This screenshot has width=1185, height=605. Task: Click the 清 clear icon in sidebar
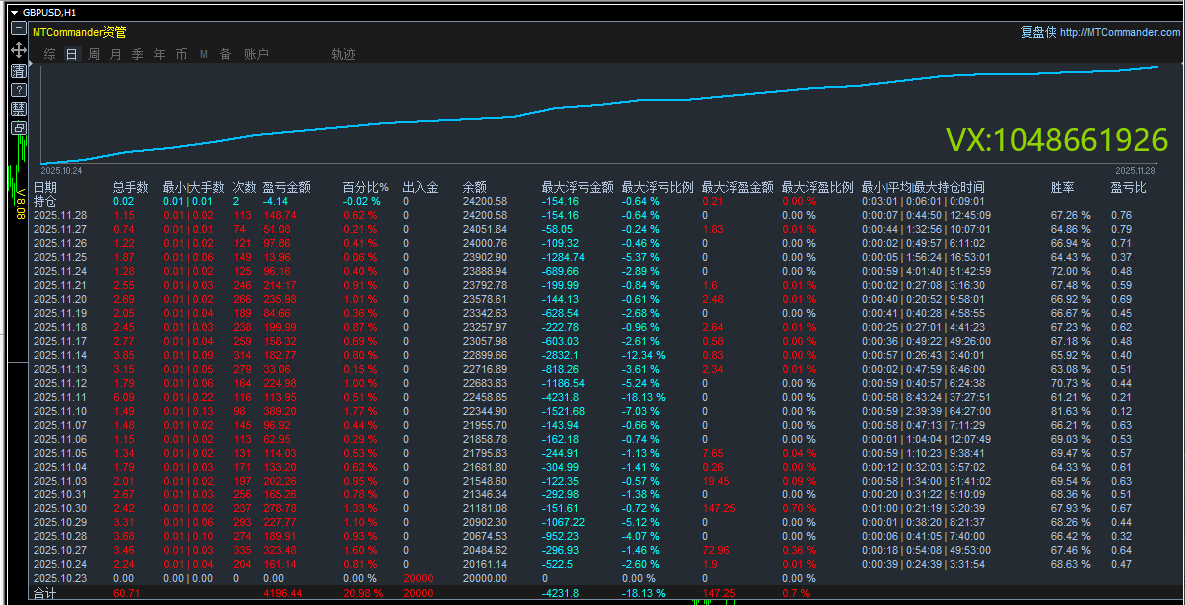pyautogui.click(x=18, y=70)
